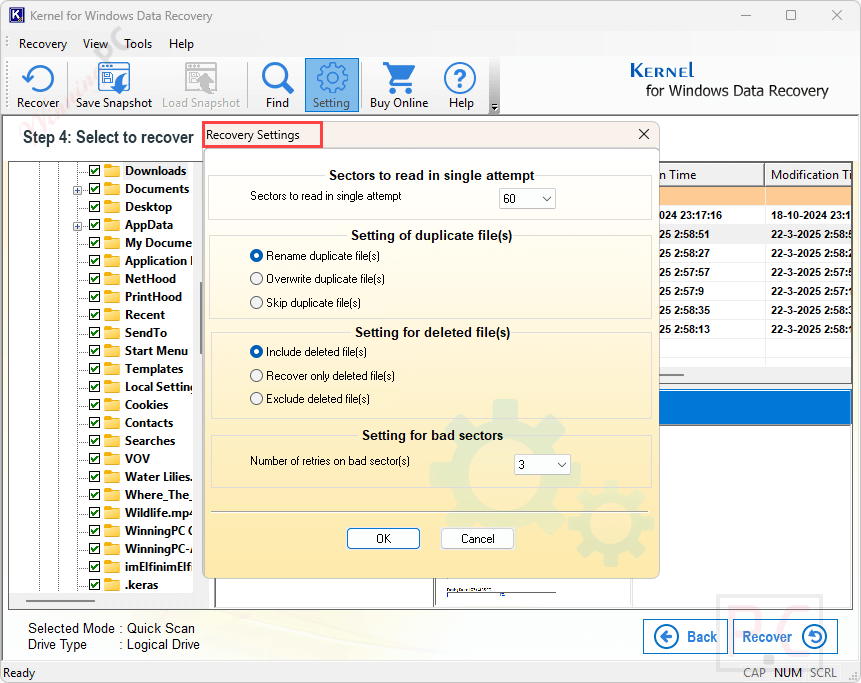Open the View menu
Image resolution: width=861 pixels, height=683 pixels.
click(x=96, y=44)
